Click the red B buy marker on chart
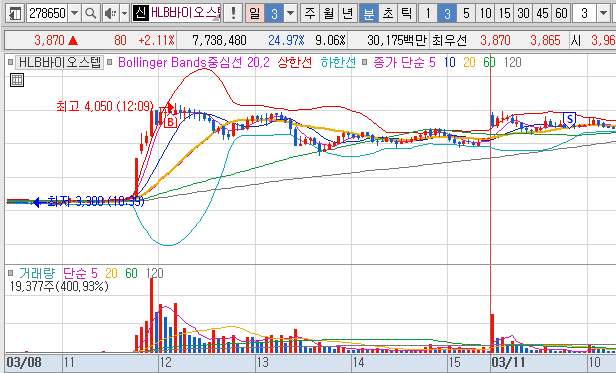616x373 pixels. [170, 122]
